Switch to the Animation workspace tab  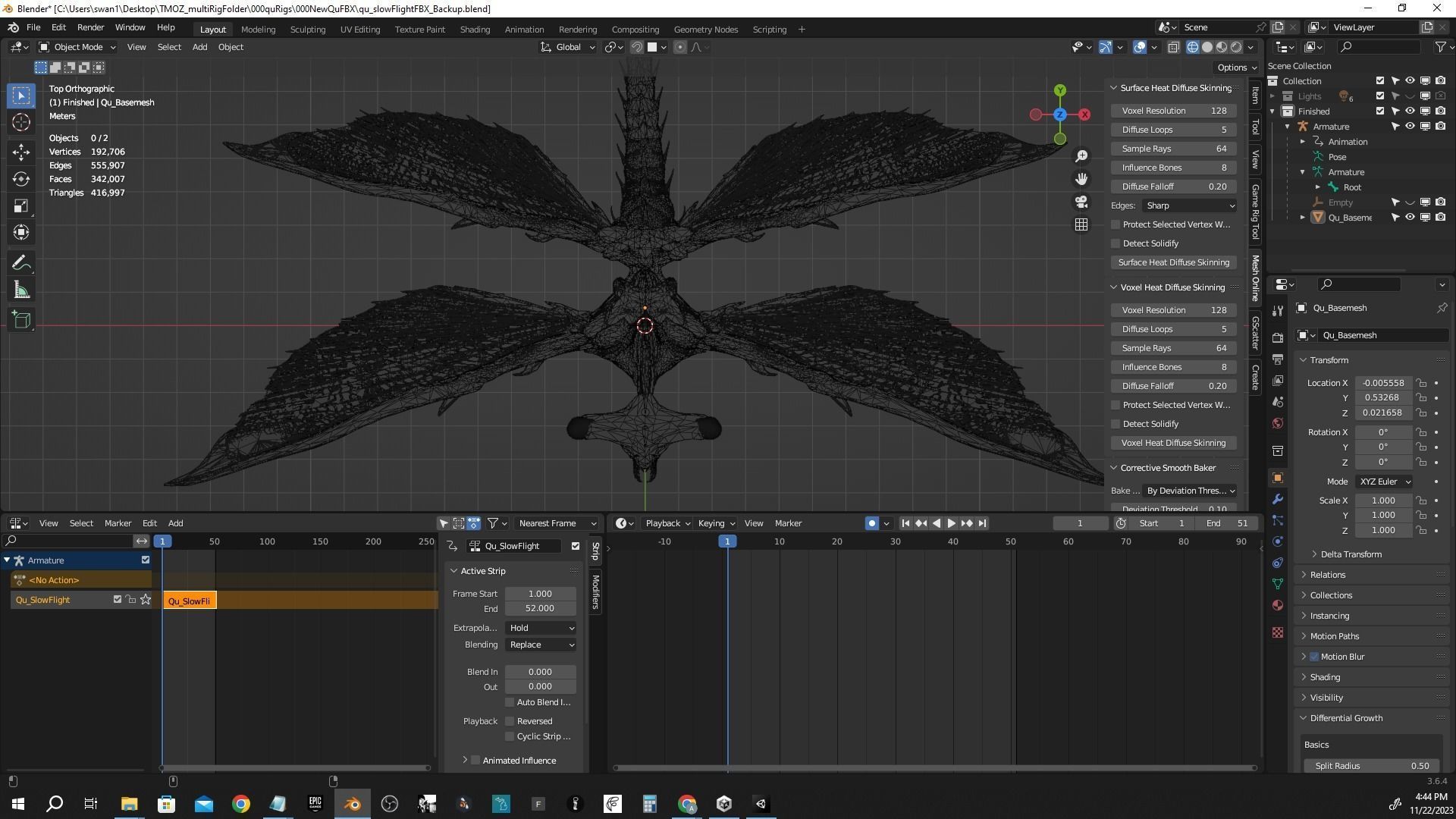click(524, 30)
